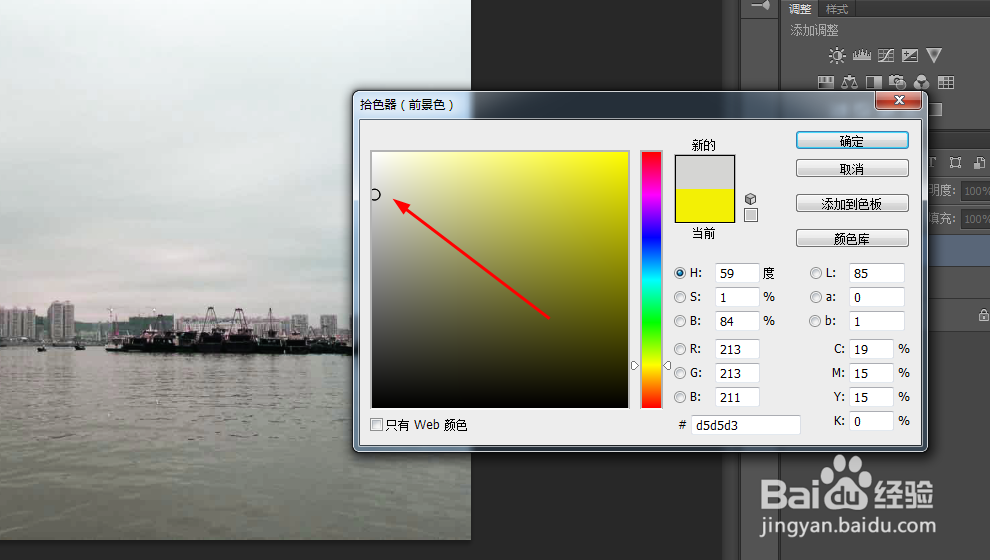This screenshot has width=990, height=560.
Task: Add a Levels adjustment layer
Action: coord(862,56)
